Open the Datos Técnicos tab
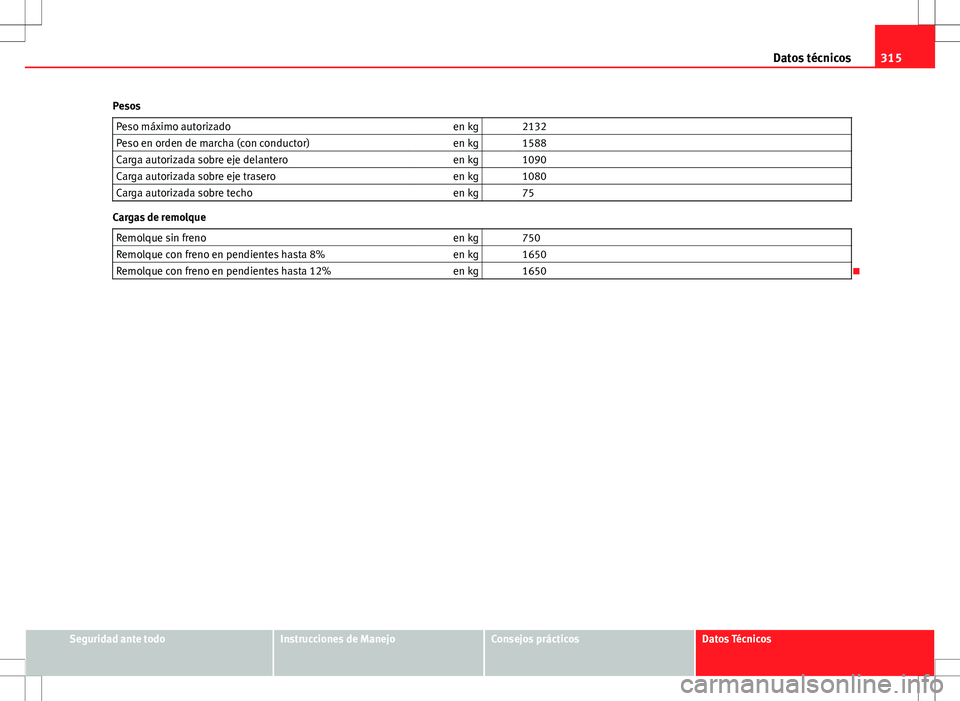The height and width of the screenshot is (701, 960). pyautogui.click(x=815, y=652)
